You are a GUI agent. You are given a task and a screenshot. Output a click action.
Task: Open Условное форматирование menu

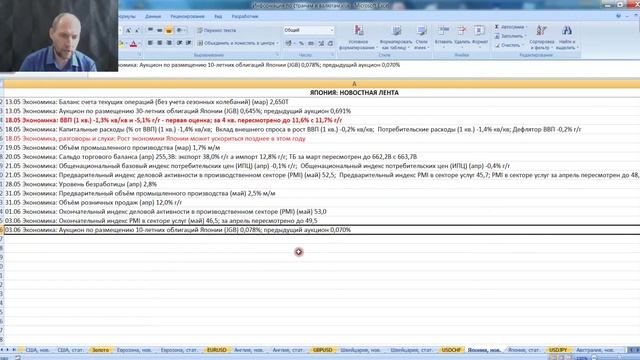click(358, 37)
